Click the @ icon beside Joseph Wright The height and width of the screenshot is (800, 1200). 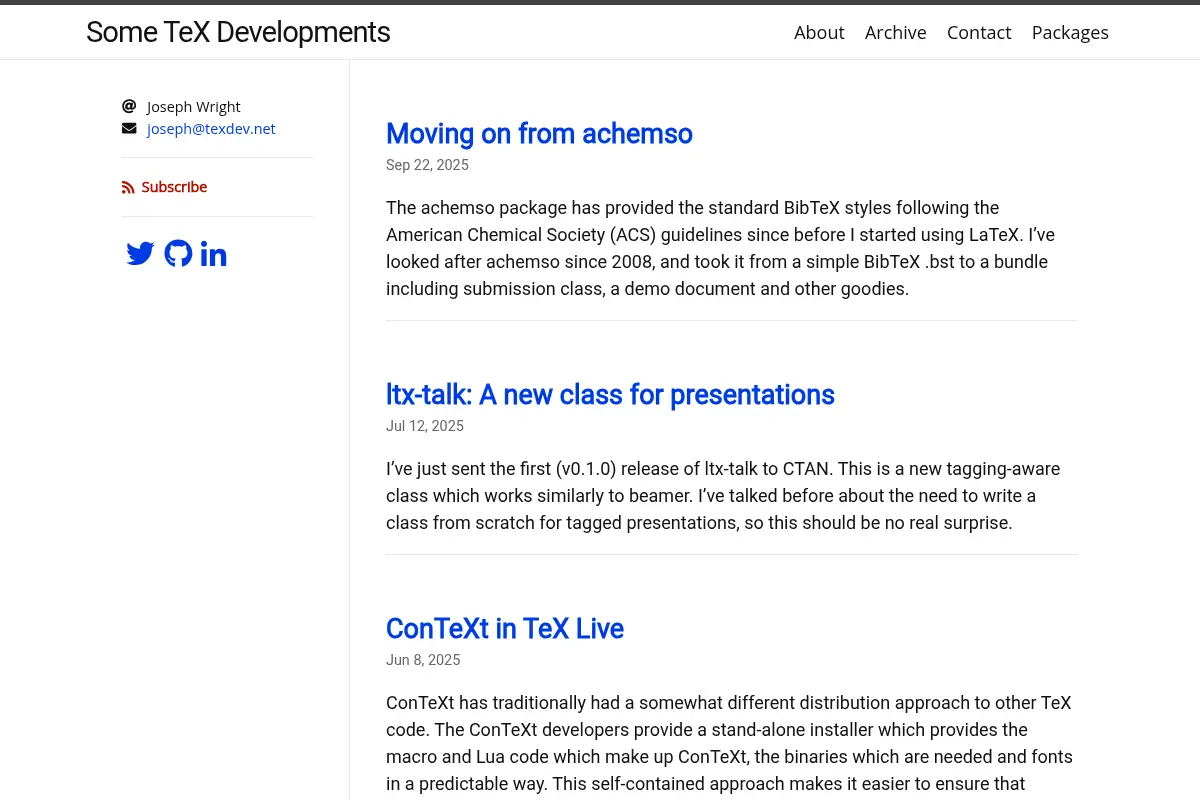(129, 106)
